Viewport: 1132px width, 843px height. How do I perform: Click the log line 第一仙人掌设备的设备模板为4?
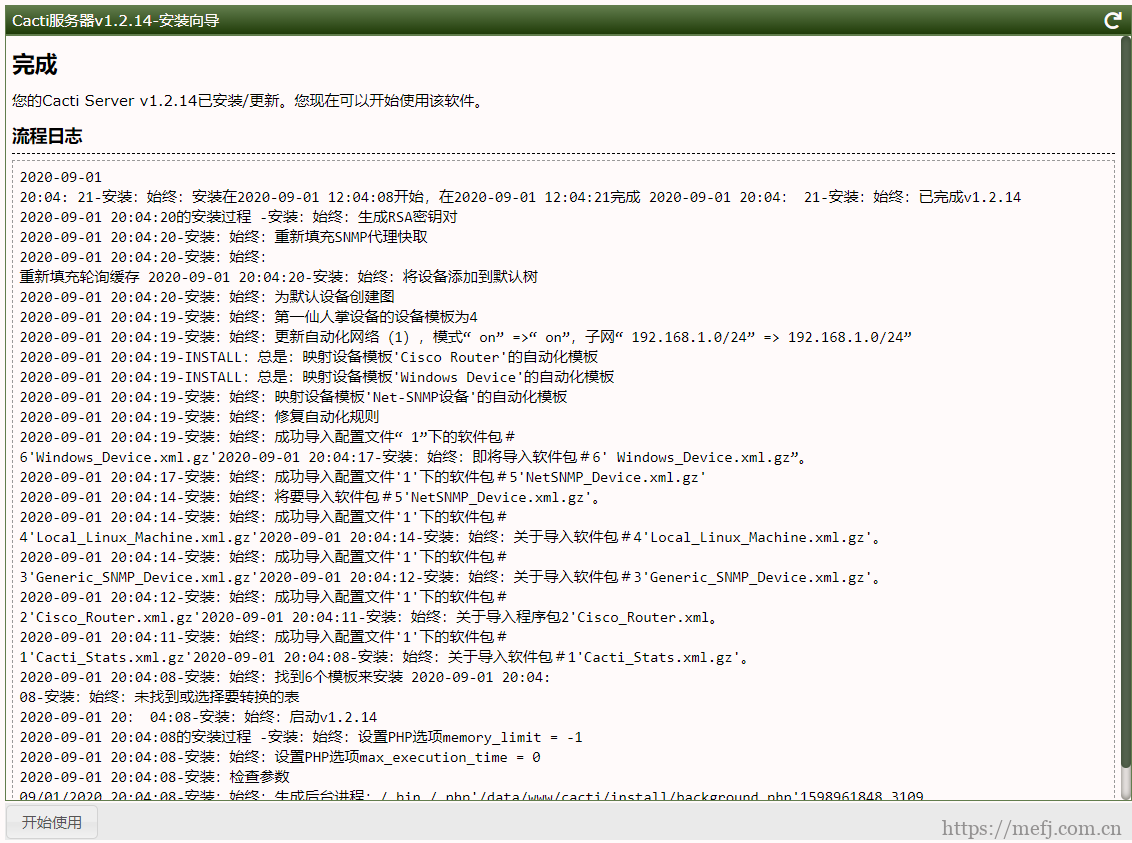[248, 317]
